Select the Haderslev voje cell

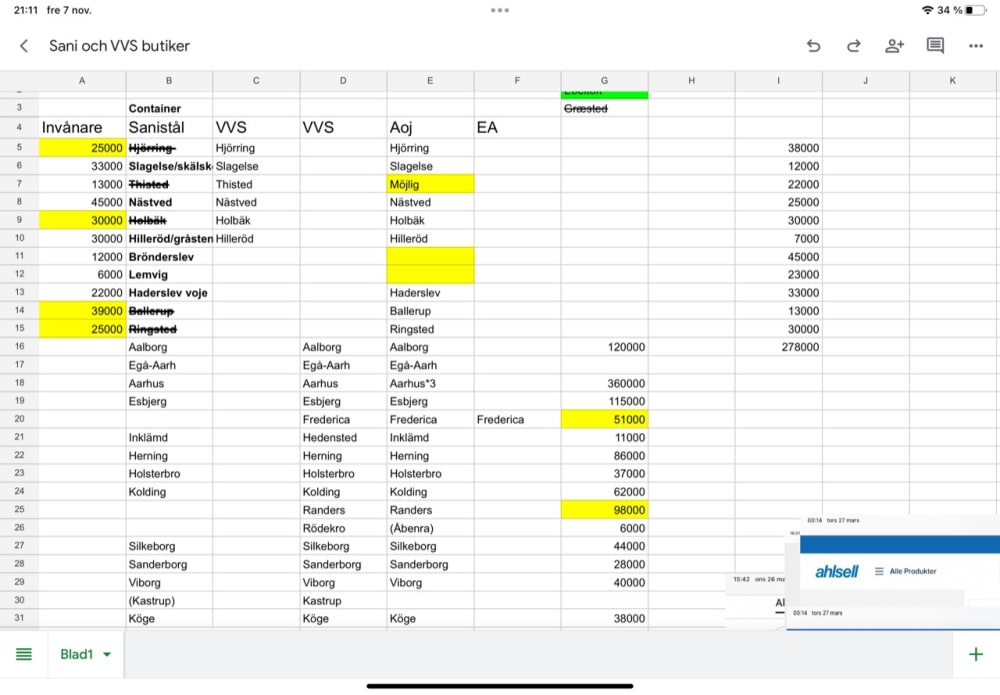click(169, 293)
